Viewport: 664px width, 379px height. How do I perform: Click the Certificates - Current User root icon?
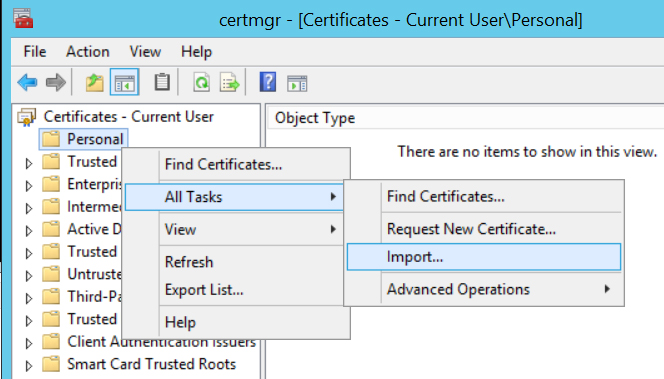(27, 117)
